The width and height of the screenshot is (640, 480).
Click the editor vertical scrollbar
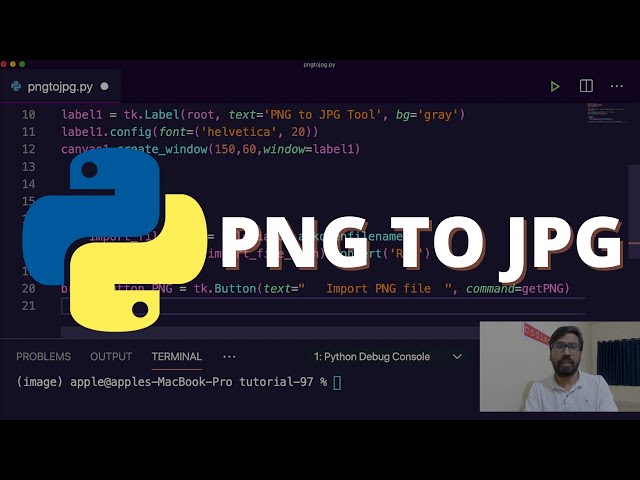coord(634,211)
